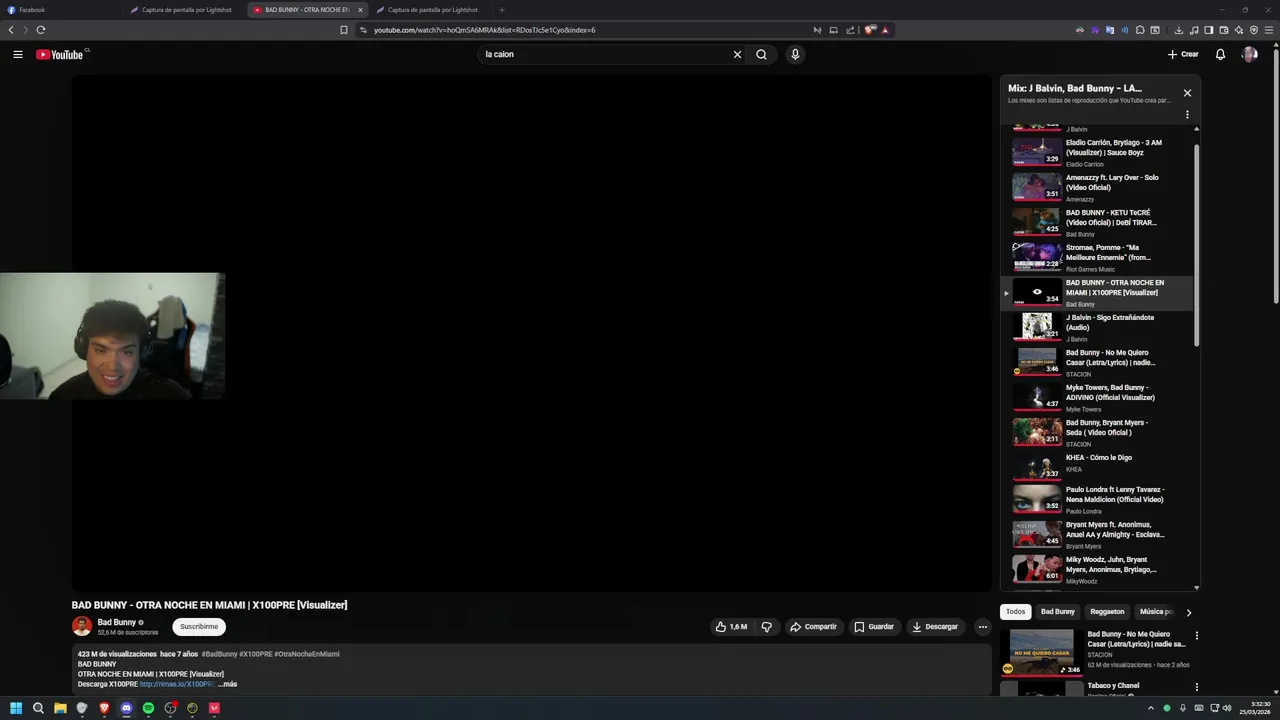Reload the page
The height and width of the screenshot is (720, 1280).
coord(41,30)
